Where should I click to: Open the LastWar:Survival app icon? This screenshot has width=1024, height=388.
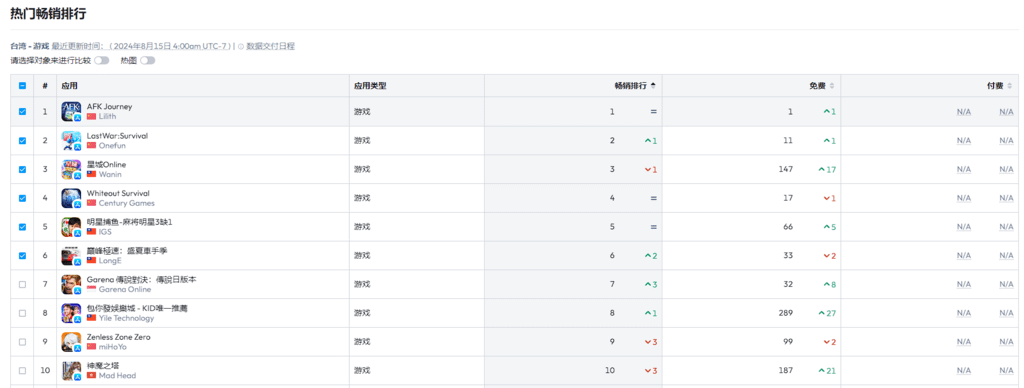tap(71, 140)
